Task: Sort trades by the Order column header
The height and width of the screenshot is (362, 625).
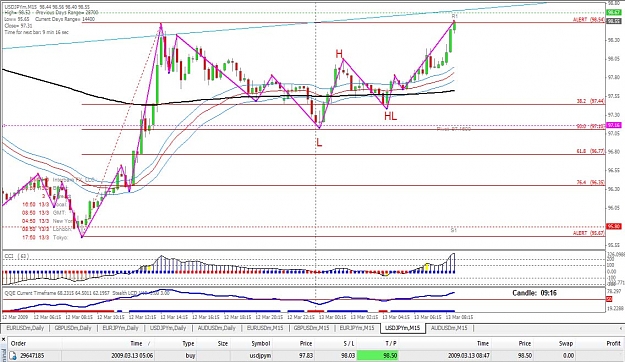Action: [18, 343]
